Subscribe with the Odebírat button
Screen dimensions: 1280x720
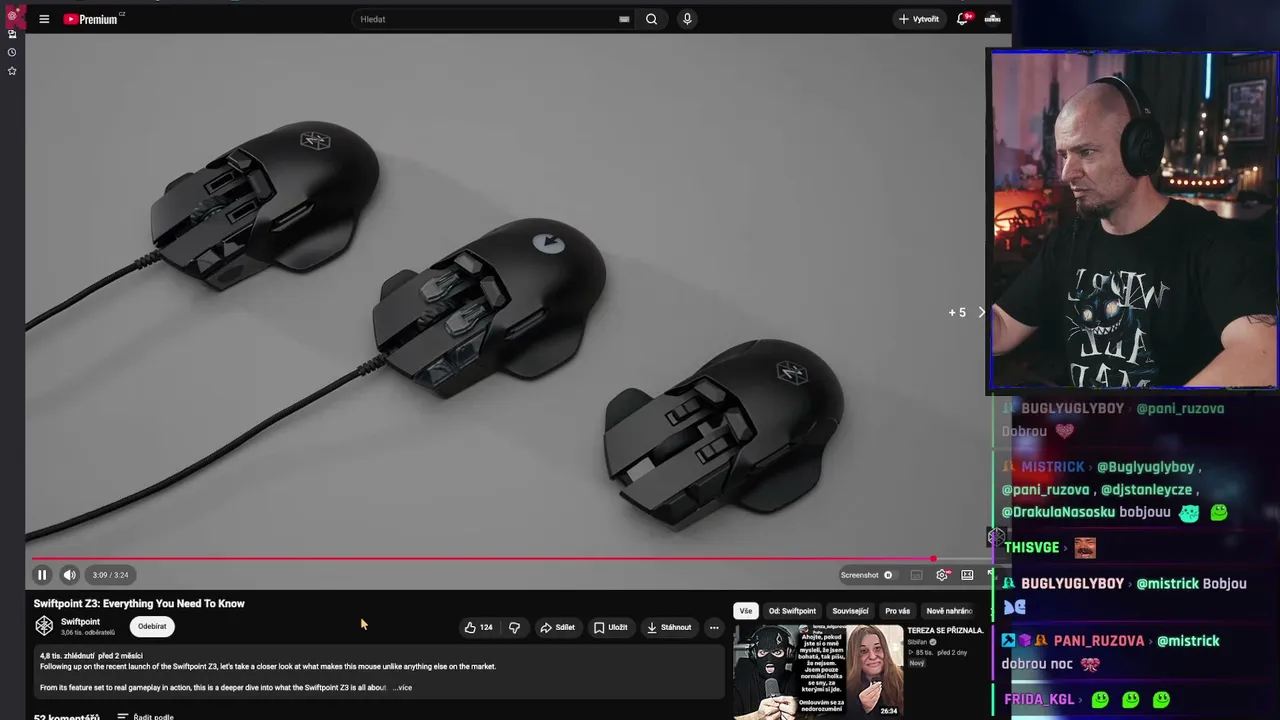point(152,626)
